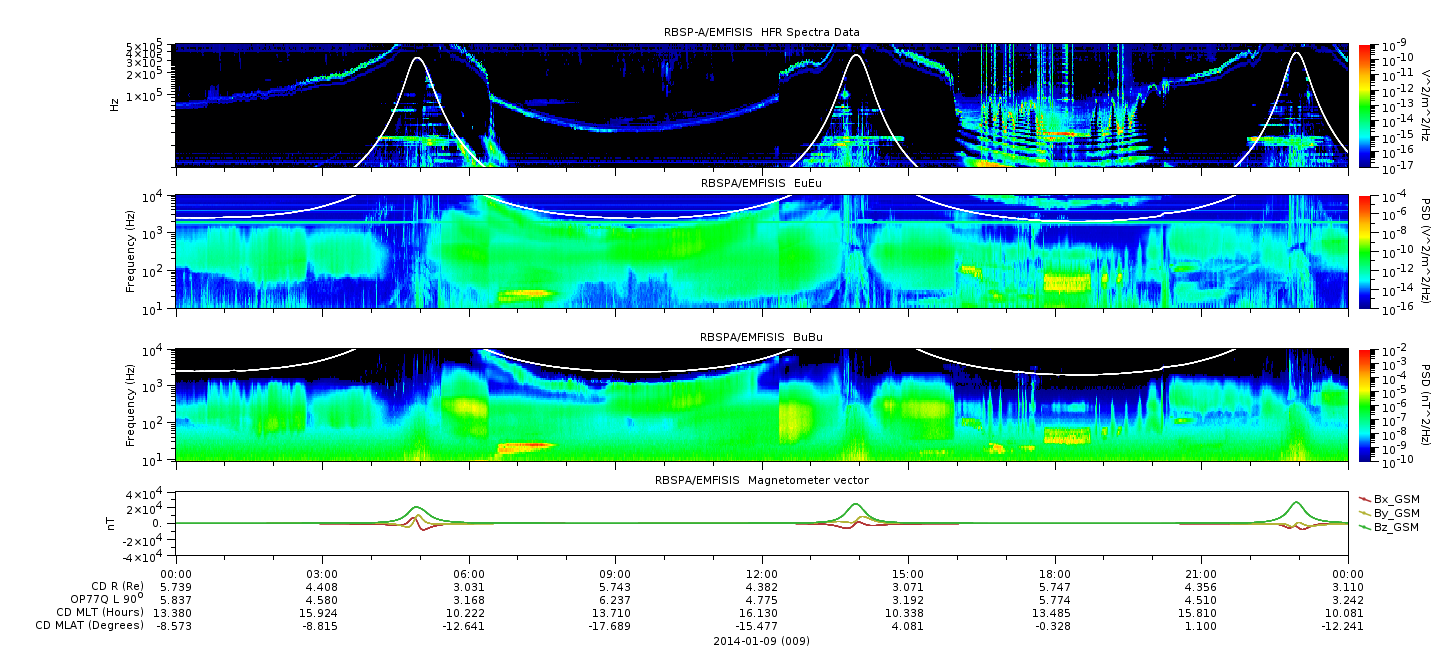Click the 2014-01-09 (009) date label
Screen dimensions: 1447x658
[x=761, y=641]
